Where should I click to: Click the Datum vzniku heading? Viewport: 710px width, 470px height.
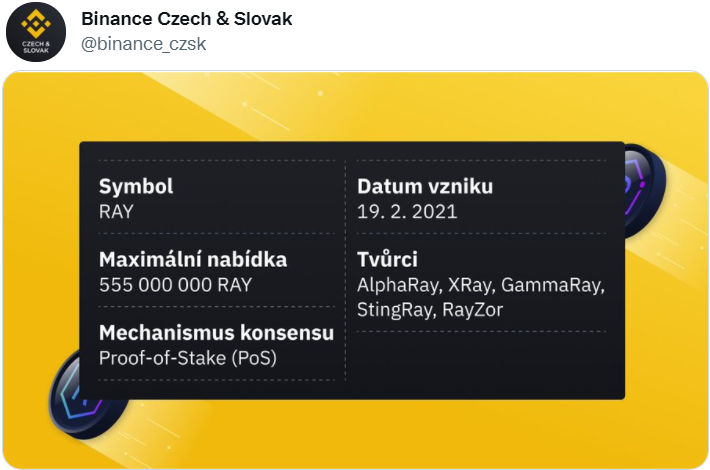pyautogui.click(x=425, y=186)
